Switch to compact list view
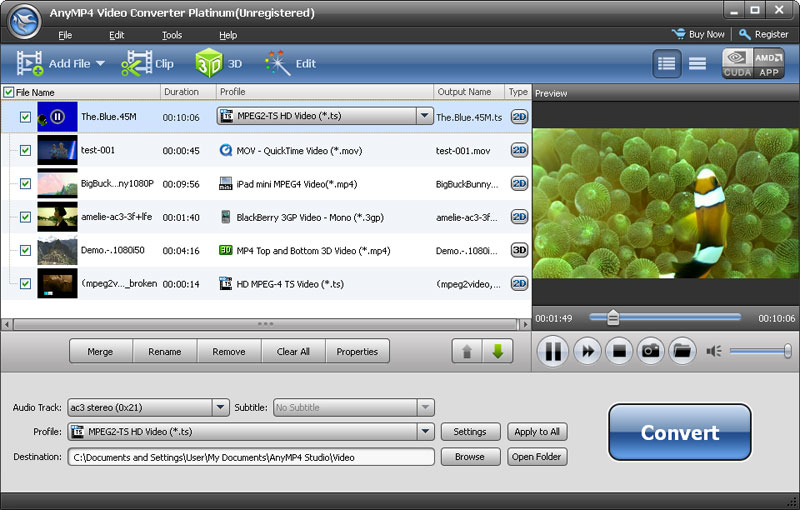This screenshot has height=510, width=800. pyautogui.click(x=697, y=64)
